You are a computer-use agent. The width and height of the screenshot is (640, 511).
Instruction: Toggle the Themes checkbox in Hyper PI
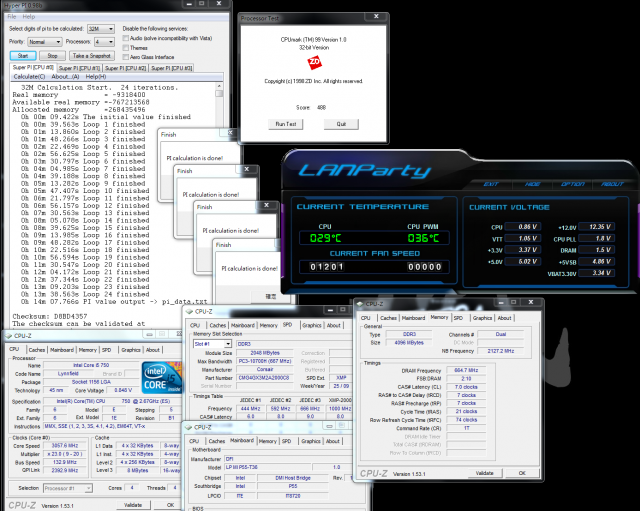click(x=126, y=48)
